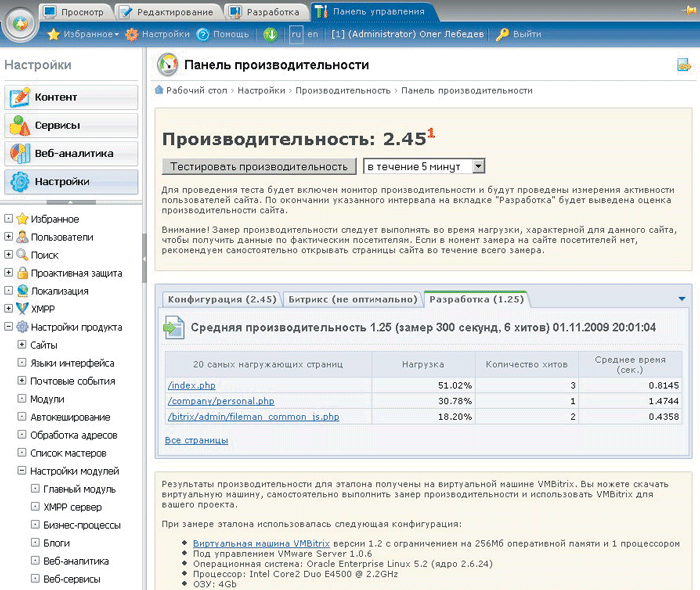Switch interface language to ru

pos(296,34)
